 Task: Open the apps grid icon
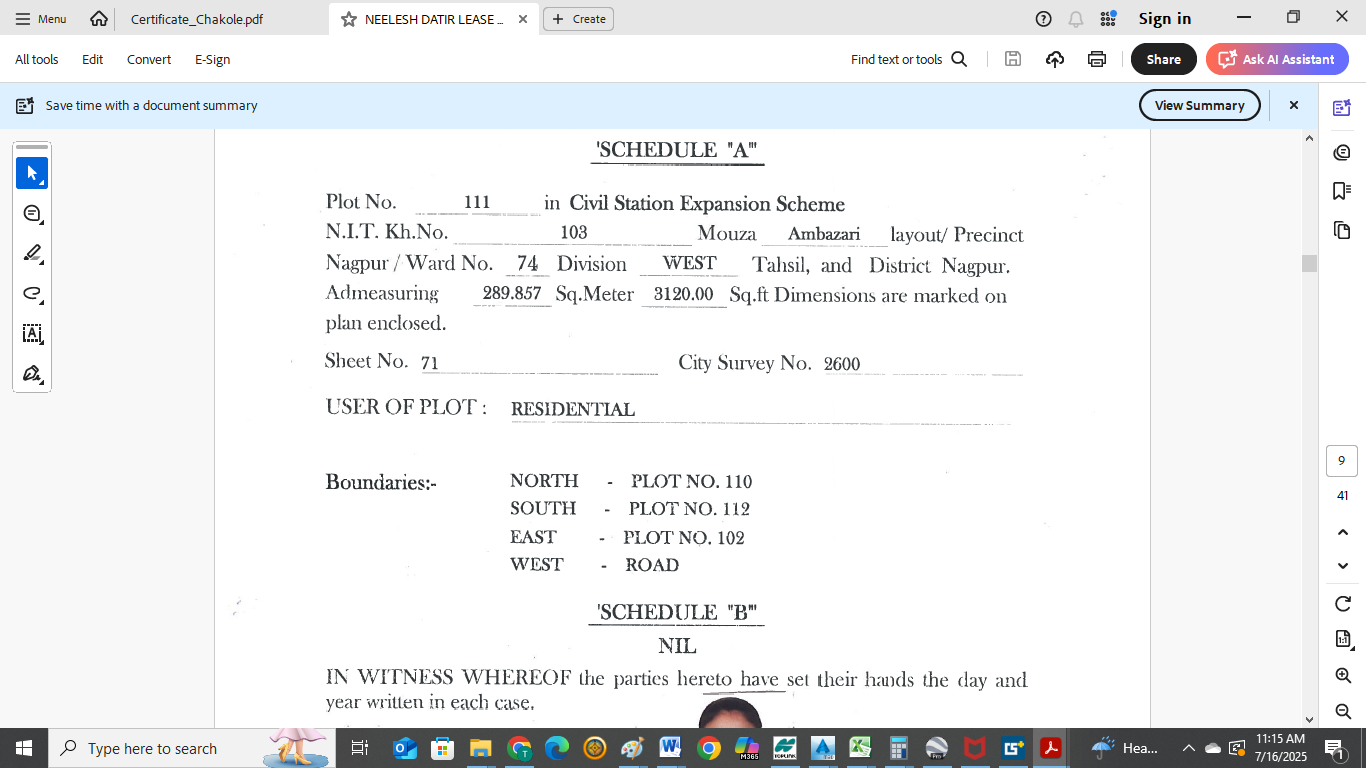click(1108, 19)
